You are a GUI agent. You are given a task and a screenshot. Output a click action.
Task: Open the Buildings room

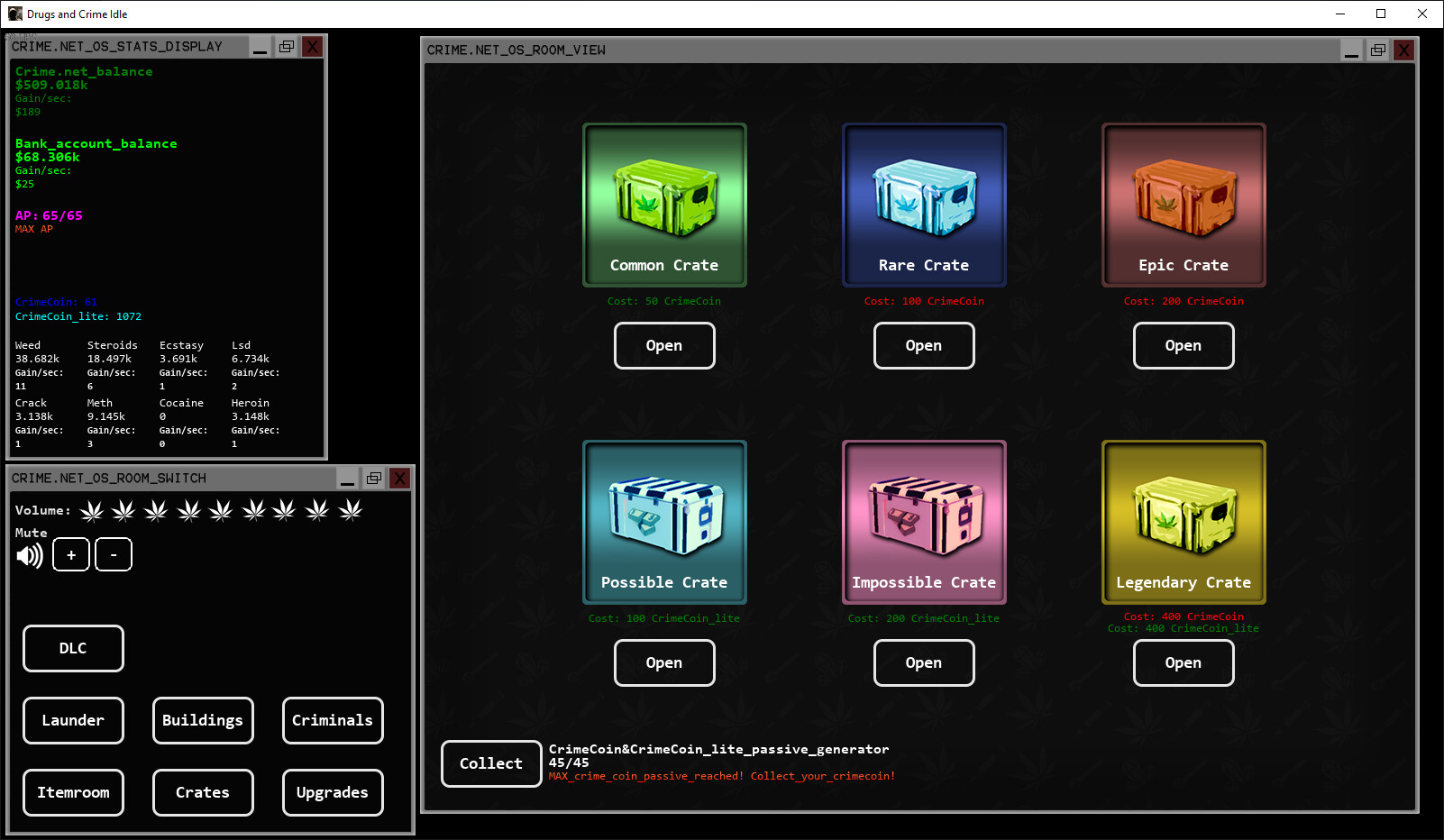click(203, 720)
